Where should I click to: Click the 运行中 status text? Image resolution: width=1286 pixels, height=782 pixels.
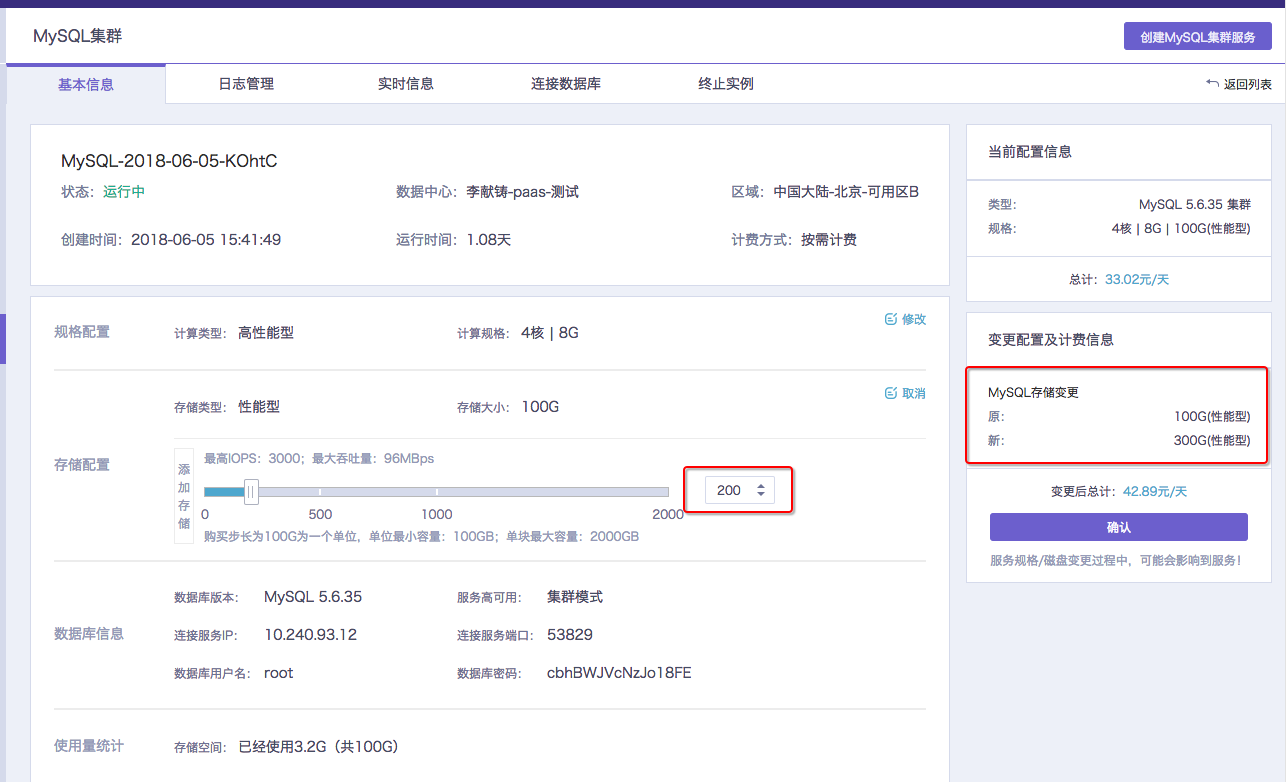point(124,191)
